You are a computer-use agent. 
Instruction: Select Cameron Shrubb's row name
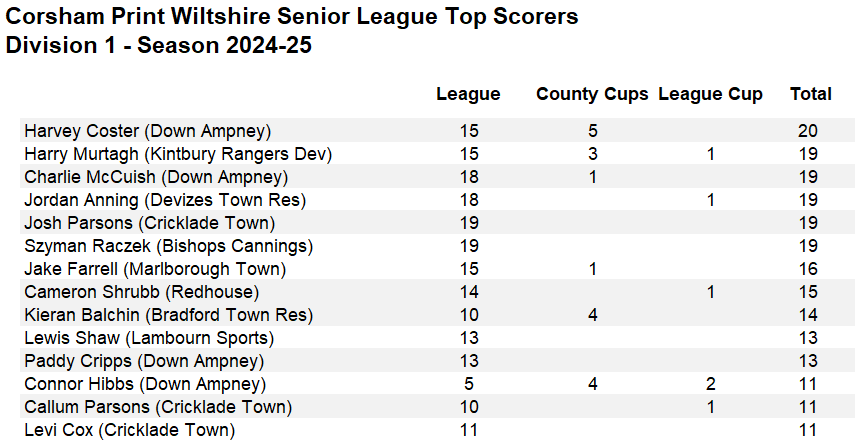142,292
